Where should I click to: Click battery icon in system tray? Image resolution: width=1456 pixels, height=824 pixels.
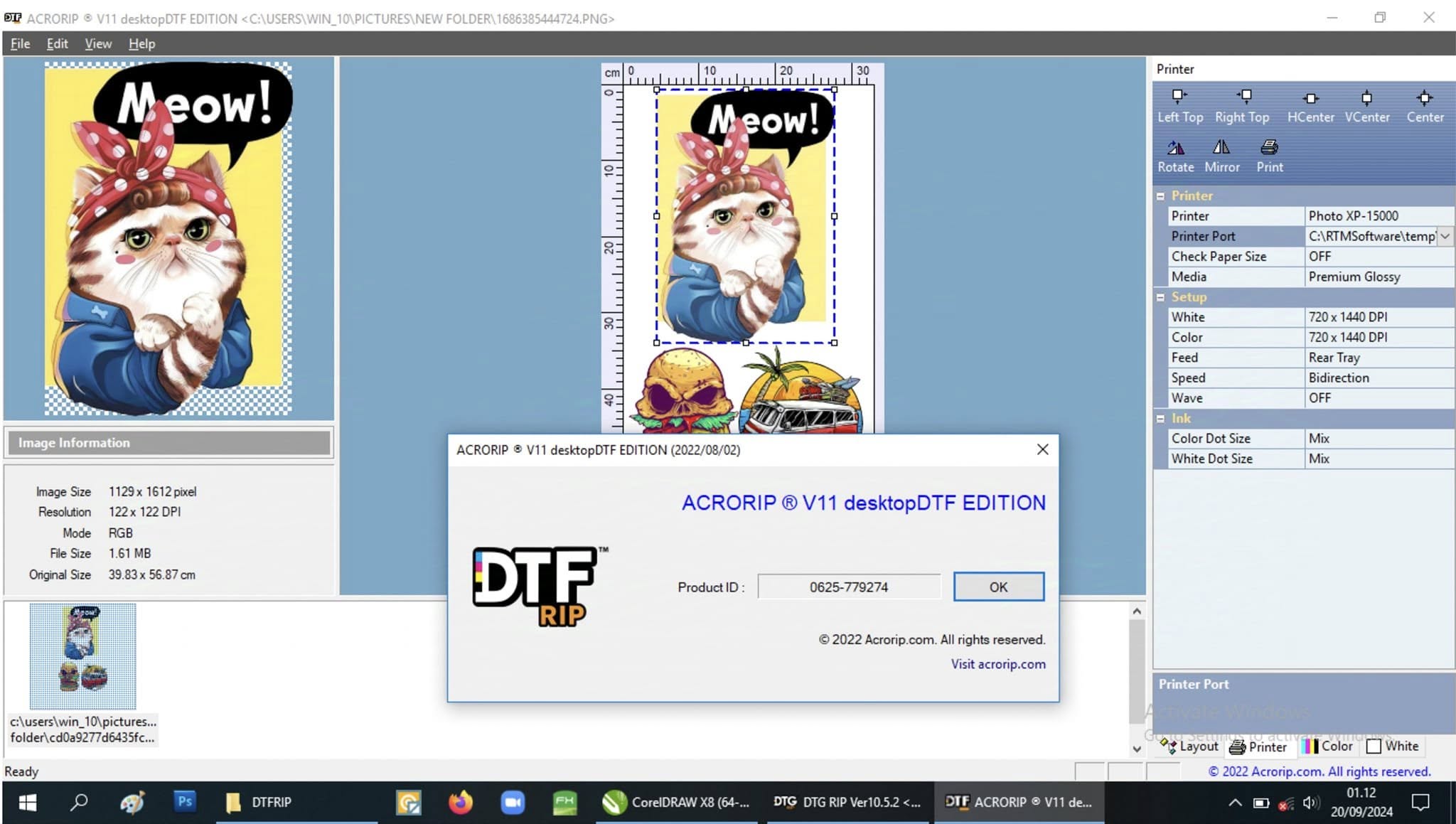coord(1260,803)
